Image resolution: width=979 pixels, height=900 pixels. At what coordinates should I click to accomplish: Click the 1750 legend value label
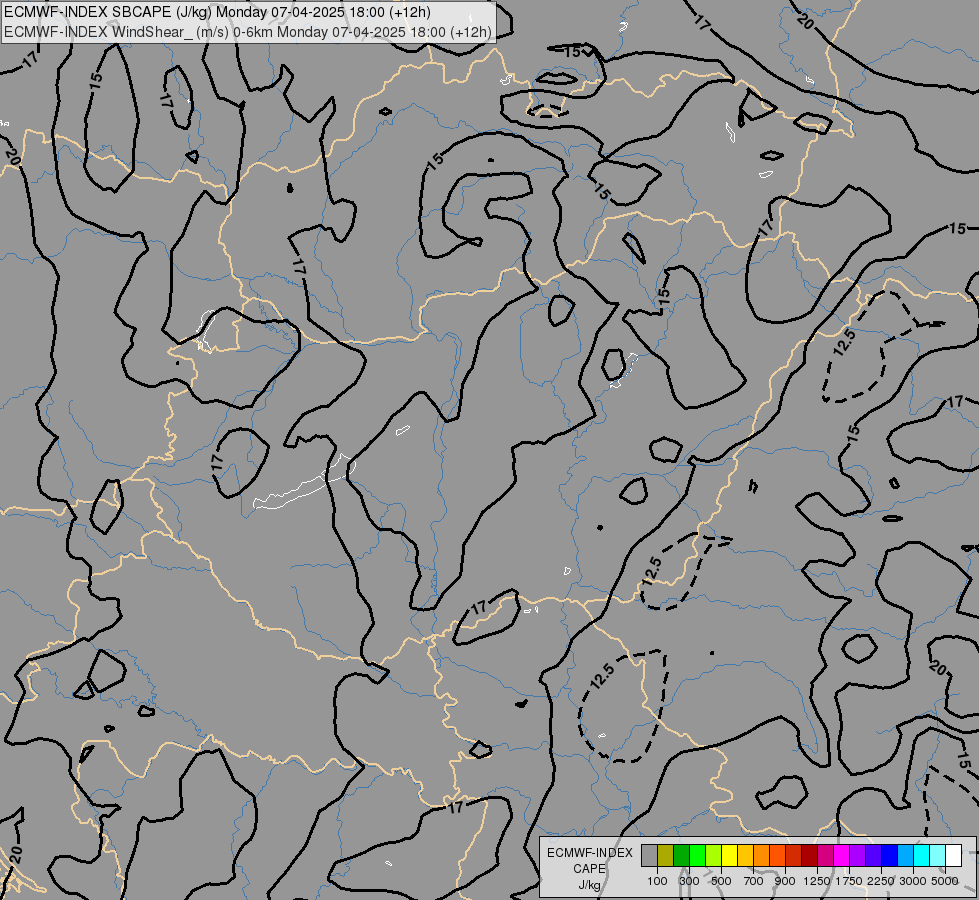[x=849, y=881]
